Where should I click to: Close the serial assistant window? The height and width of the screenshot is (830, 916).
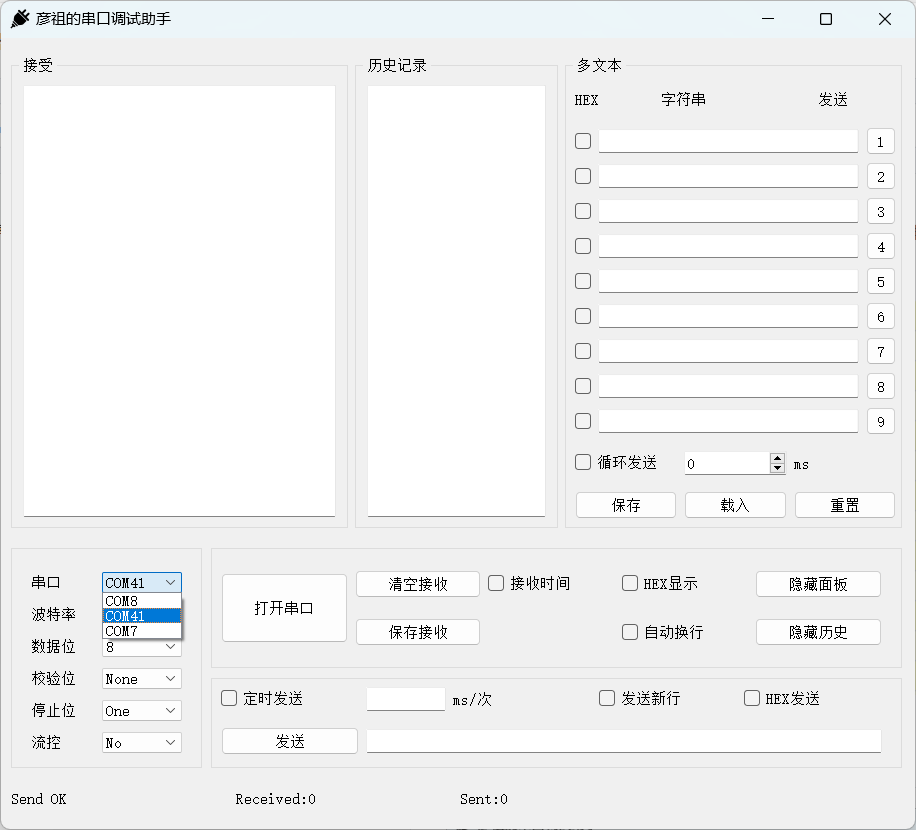884,19
